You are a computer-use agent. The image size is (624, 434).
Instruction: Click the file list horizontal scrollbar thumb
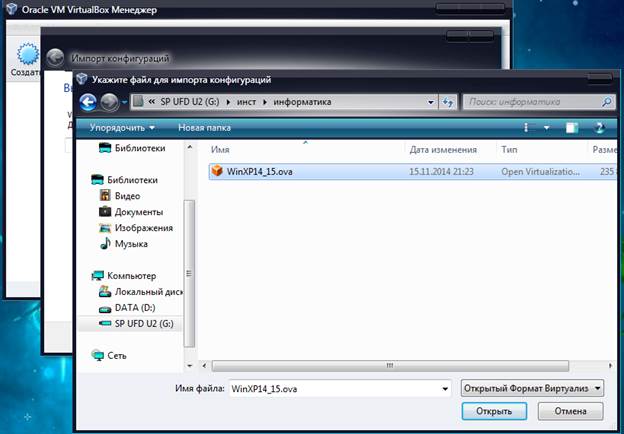(390, 366)
